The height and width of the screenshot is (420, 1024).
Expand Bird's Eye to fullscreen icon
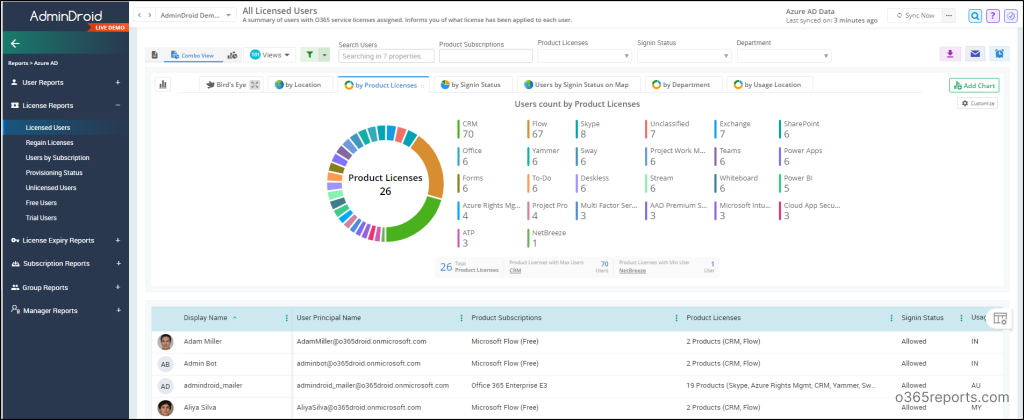pyautogui.click(x=255, y=85)
